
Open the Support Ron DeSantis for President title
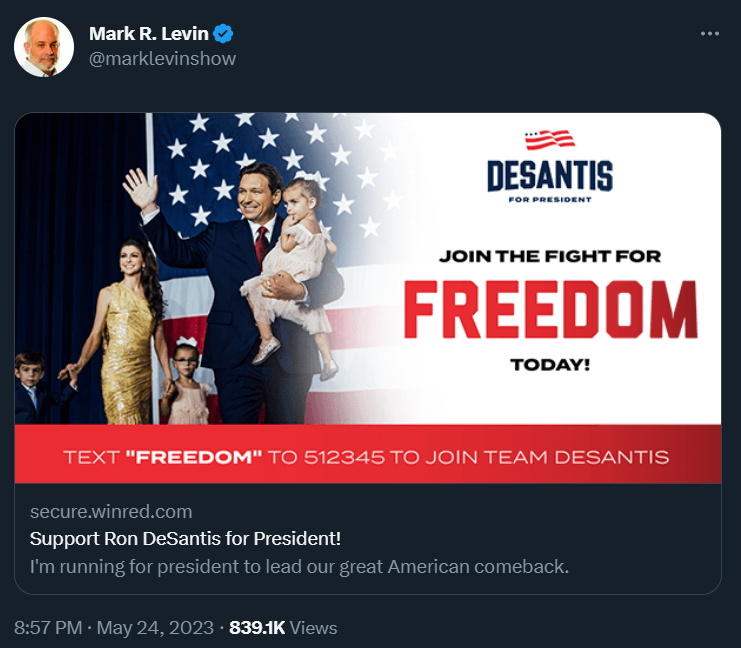tap(185, 539)
